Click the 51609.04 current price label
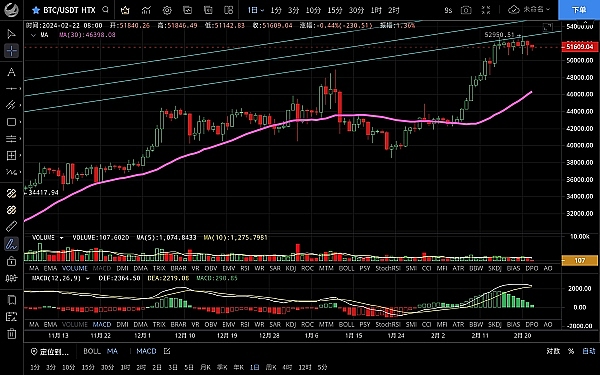 [579, 47]
